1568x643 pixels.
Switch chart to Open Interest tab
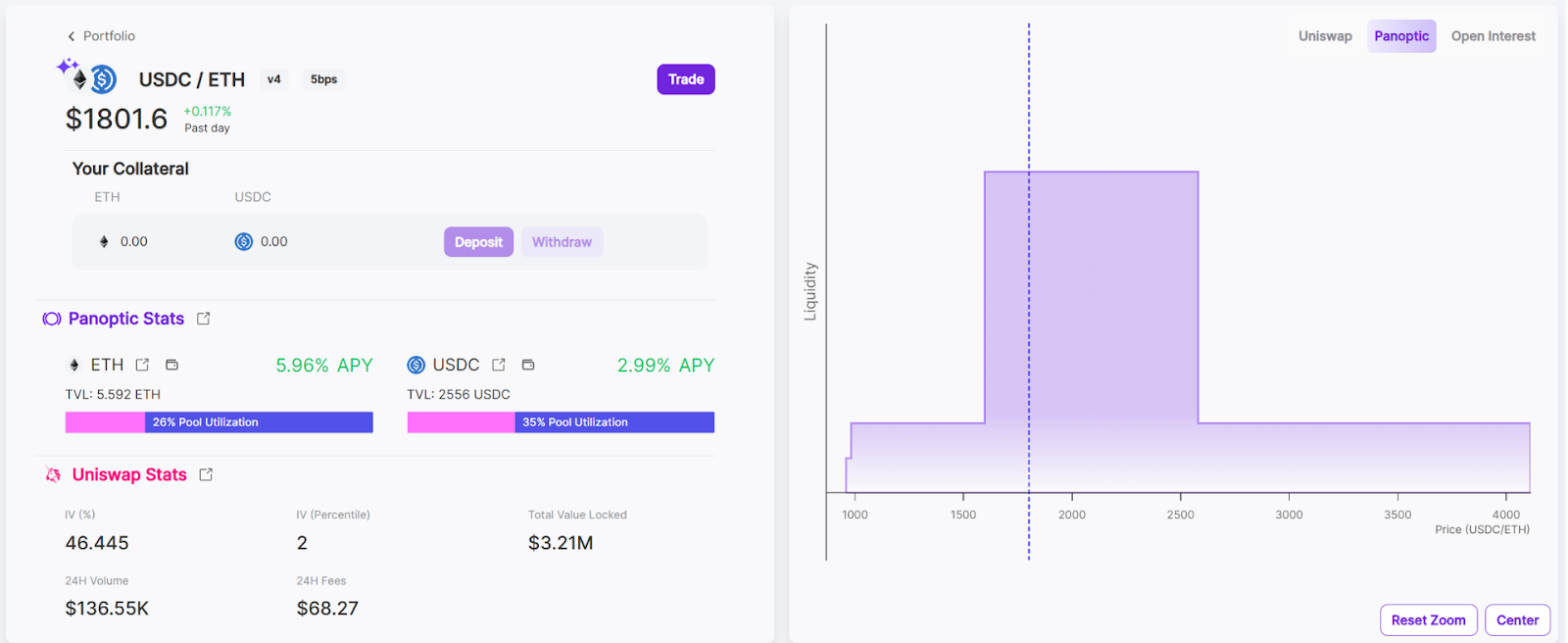click(x=1494, y=36)
